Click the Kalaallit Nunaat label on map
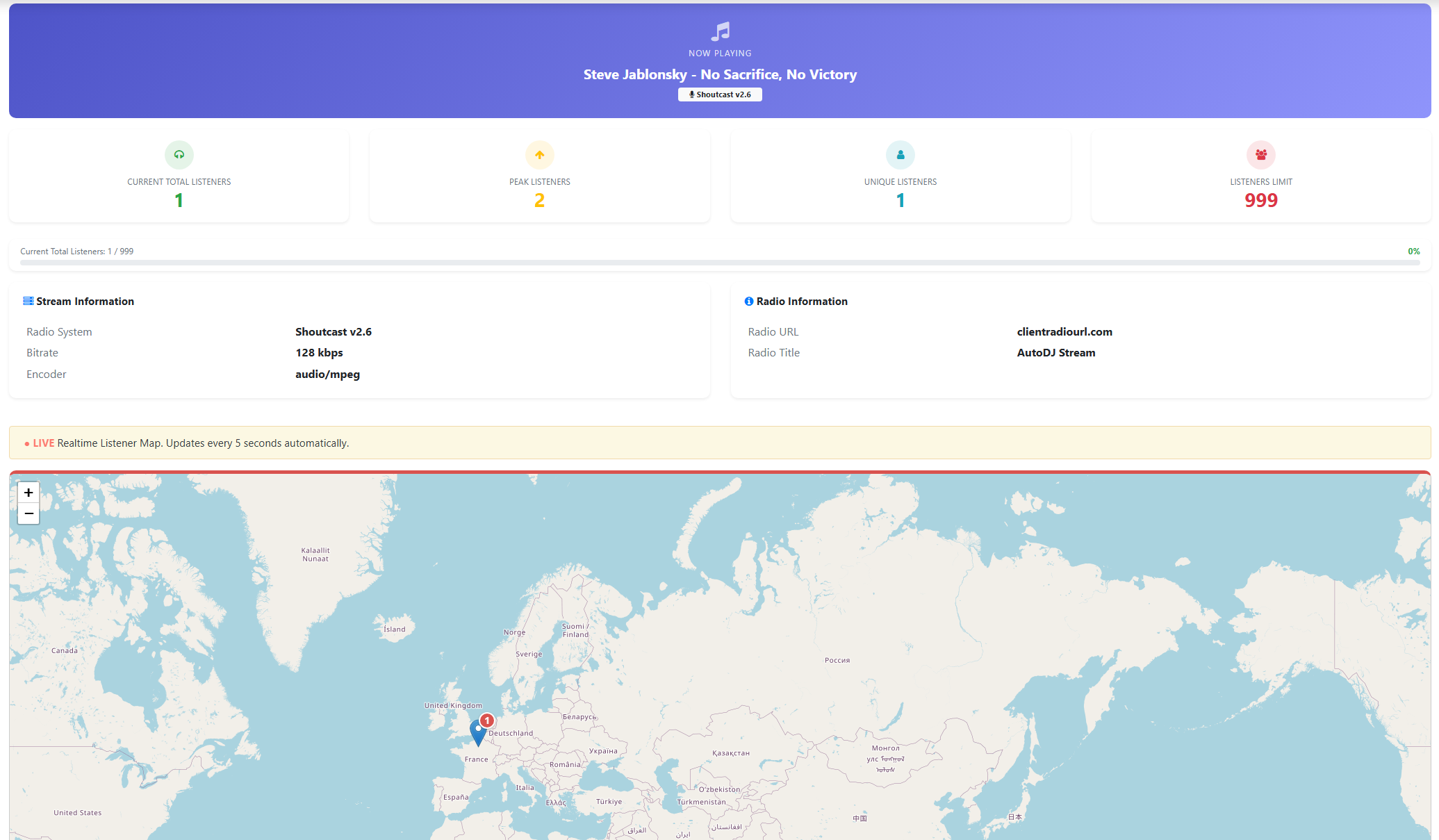 pyautogui.click(x=315, y=554)
